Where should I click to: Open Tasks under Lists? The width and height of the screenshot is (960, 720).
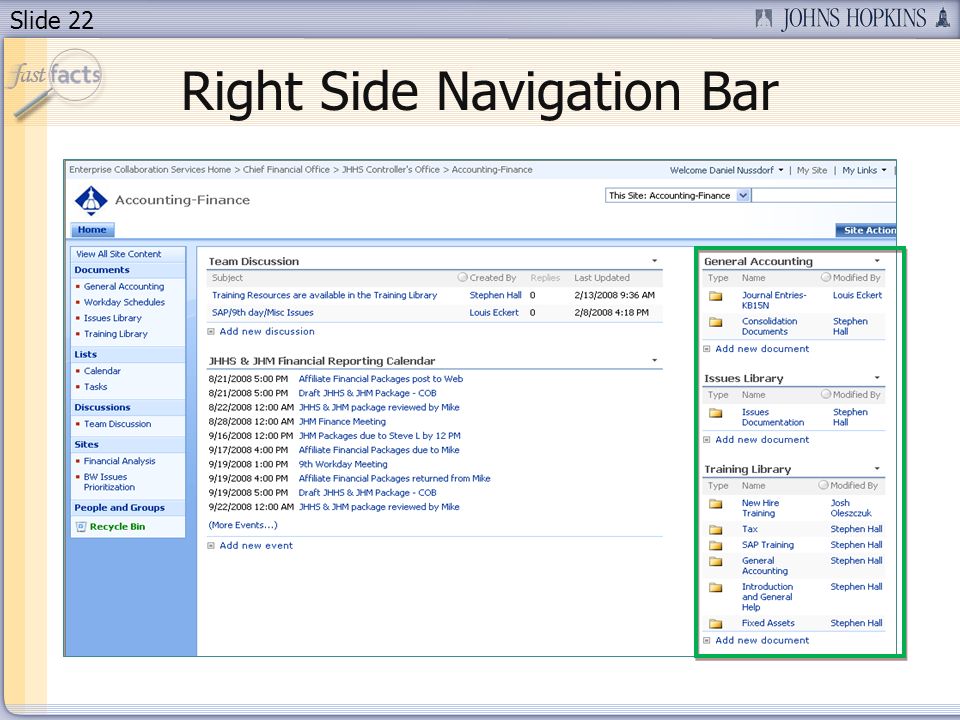pyautogui.click(x=96, y=387)
